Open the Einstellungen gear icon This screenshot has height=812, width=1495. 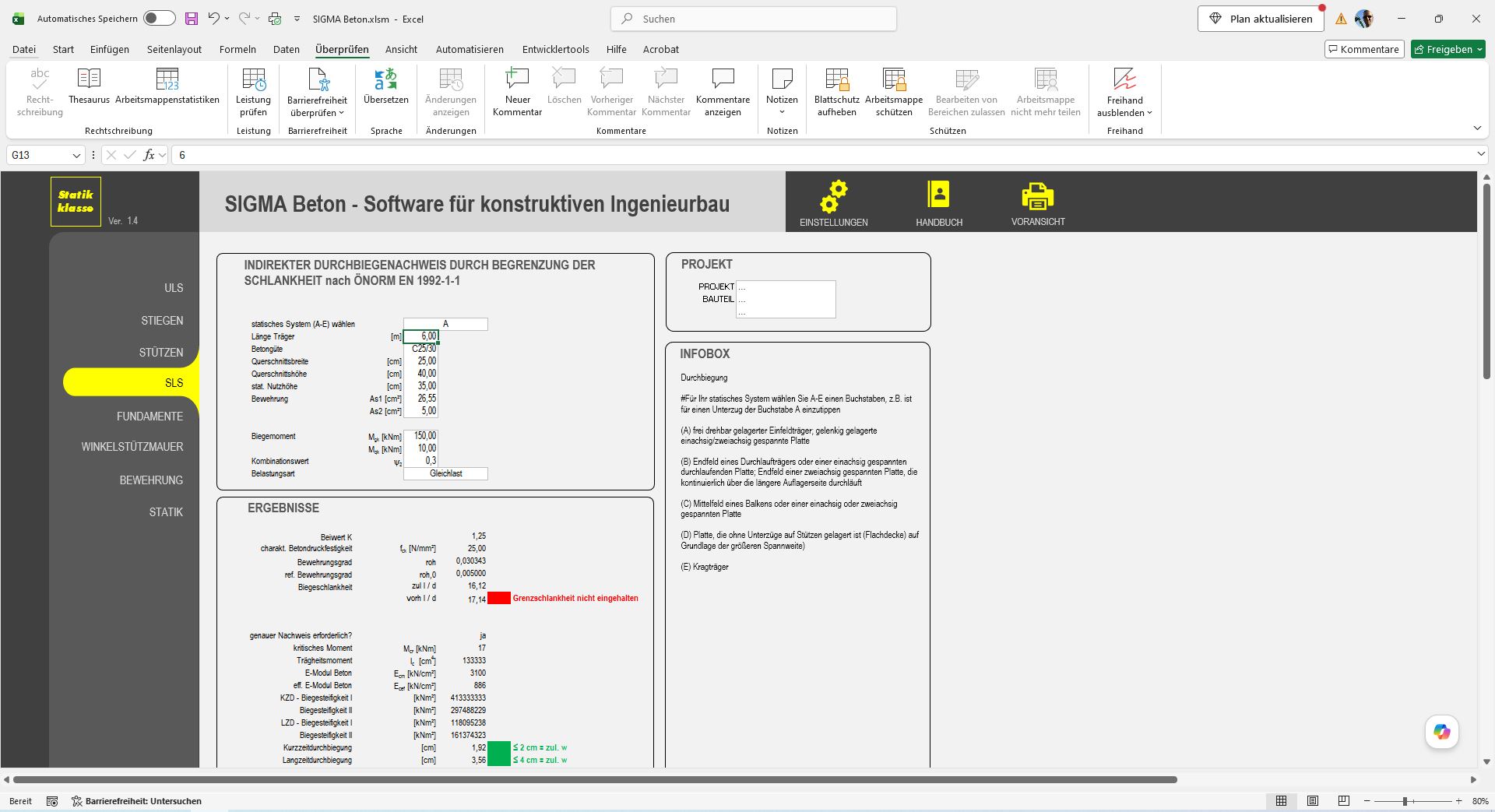pyautogui.click(x=833, y=196)
